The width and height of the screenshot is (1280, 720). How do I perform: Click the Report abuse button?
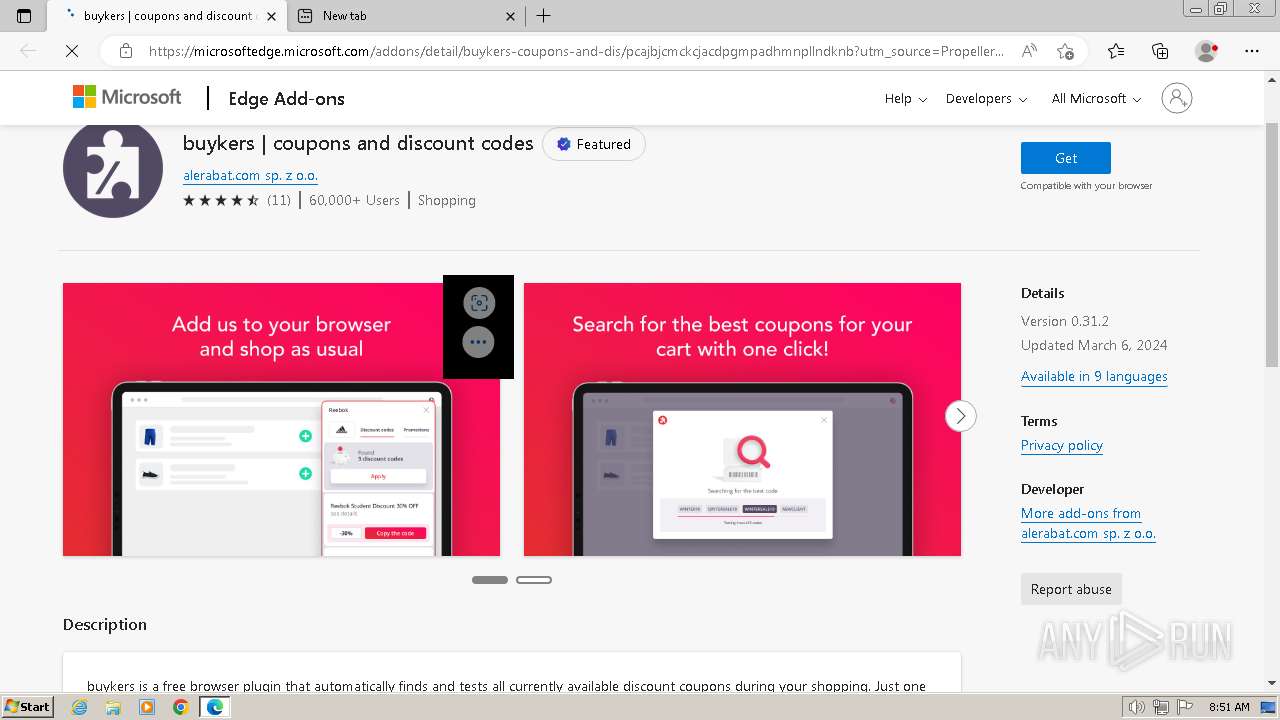coord(1071,589)
